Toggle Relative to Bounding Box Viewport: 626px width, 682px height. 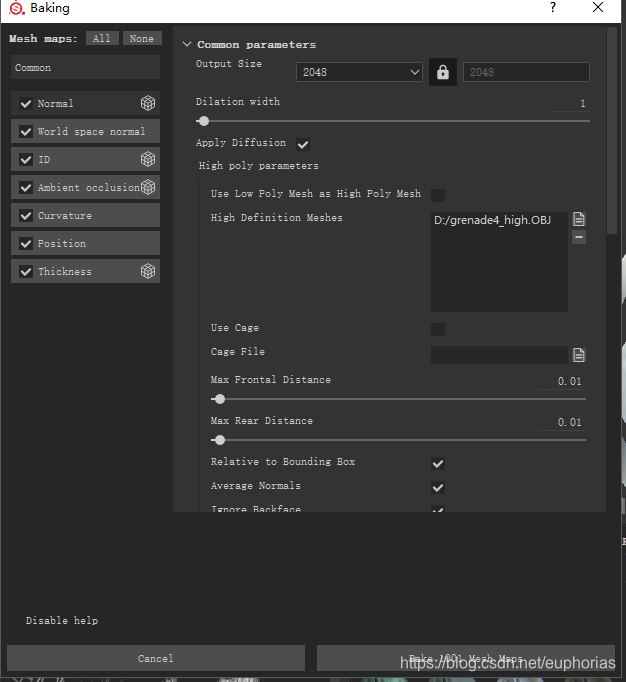pyautogui.click(x=438, y=464)
